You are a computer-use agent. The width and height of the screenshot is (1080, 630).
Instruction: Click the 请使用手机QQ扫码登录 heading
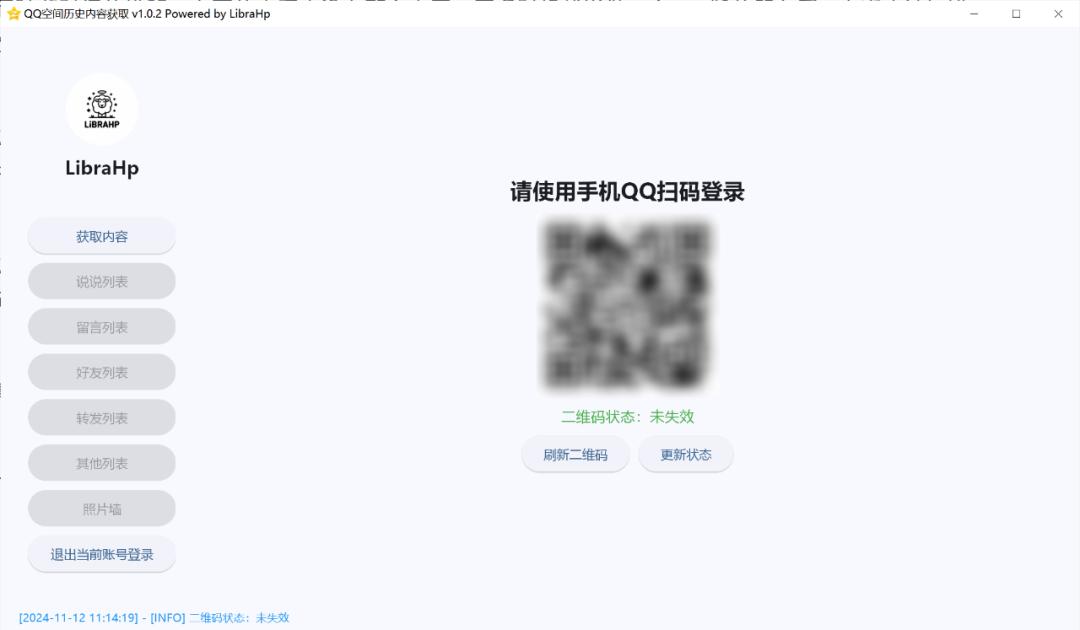pos(628,192)
